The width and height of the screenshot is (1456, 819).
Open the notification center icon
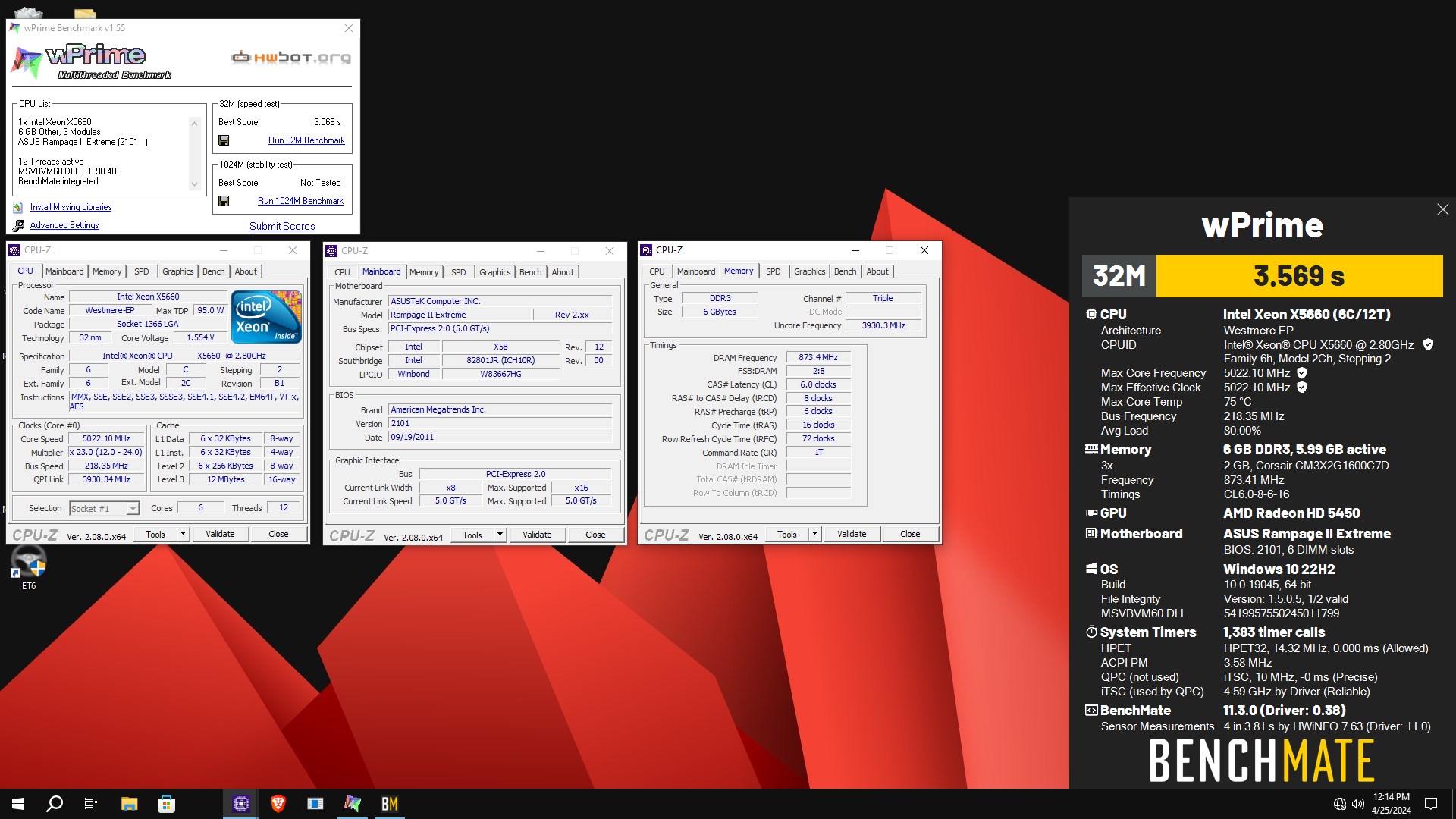pos(1431,804)
